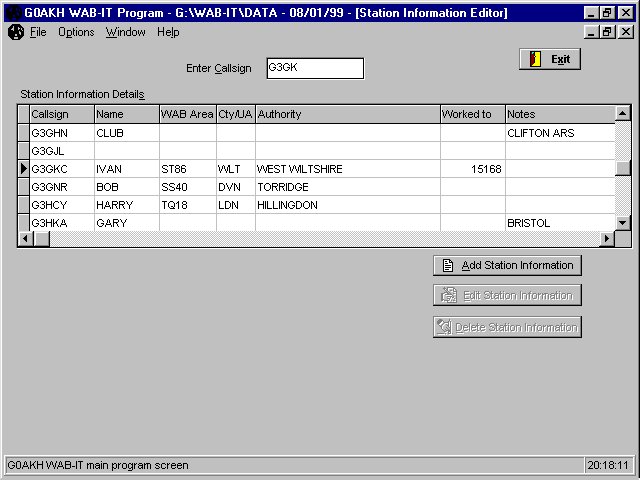Viewport: 640px width, 480px height.
Task: Click the app globe icon in title bar
Action: 13,13
